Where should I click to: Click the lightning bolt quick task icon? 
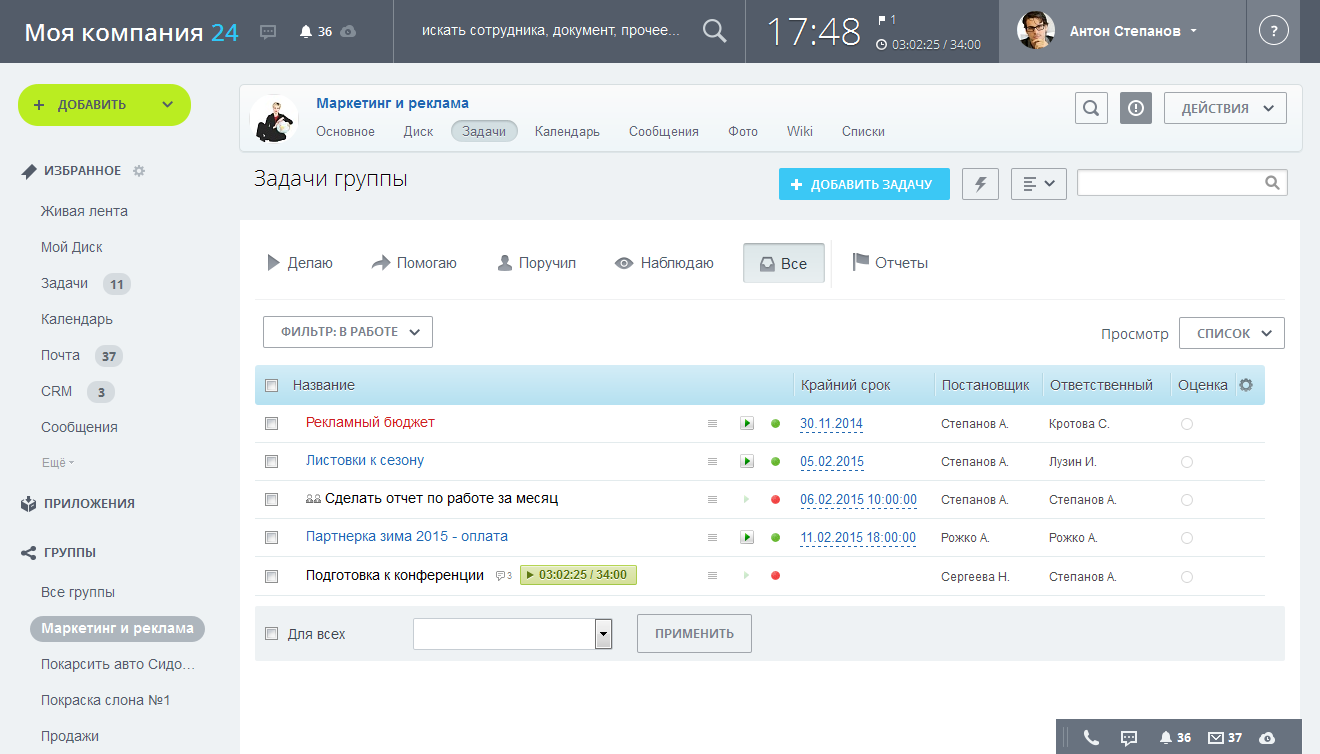pos(980,184)
